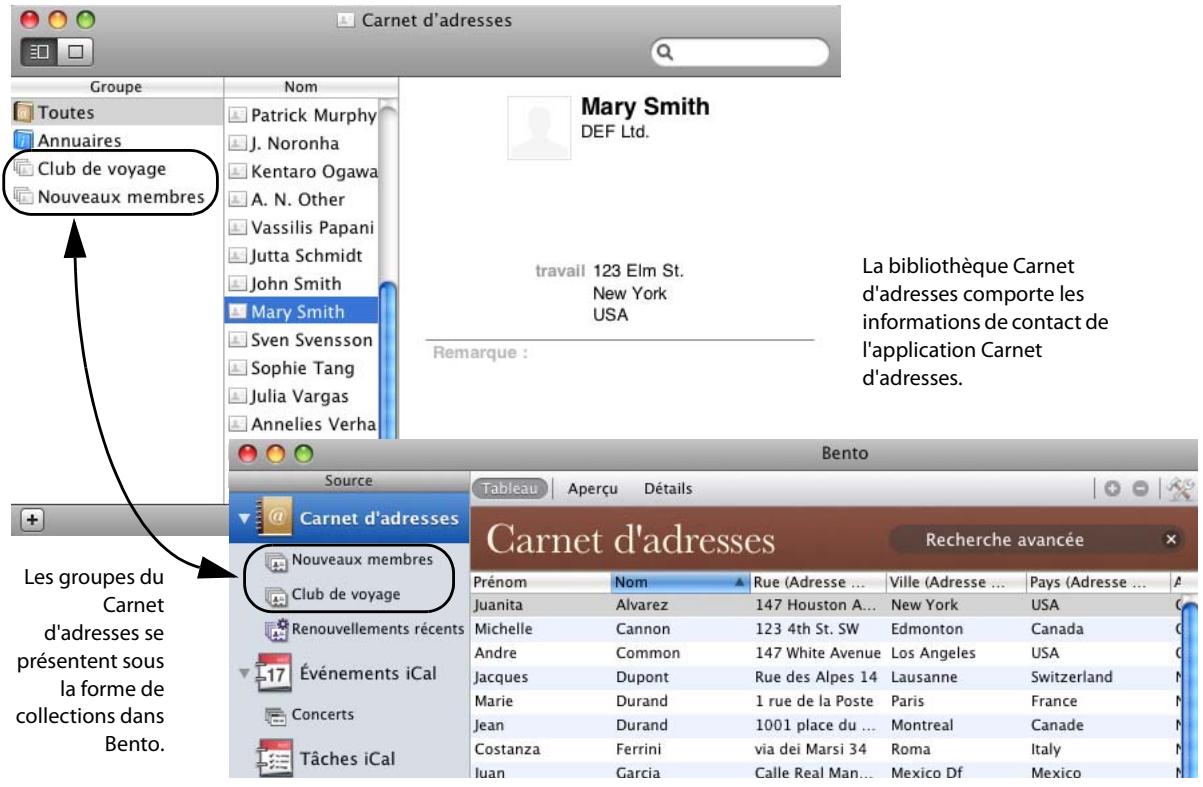1203x787 pixels.
Task: Select contact Vassilis Papani
Action: (x=301, y=226)
